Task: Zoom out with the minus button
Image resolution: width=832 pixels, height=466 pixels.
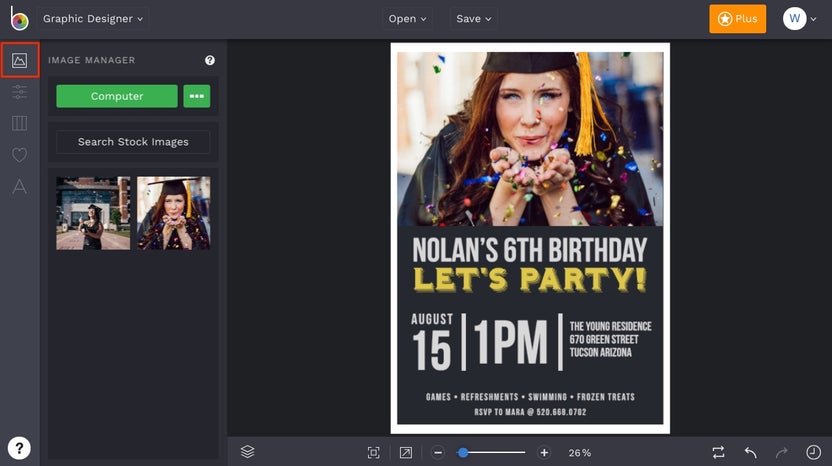Action: [438, 453]
